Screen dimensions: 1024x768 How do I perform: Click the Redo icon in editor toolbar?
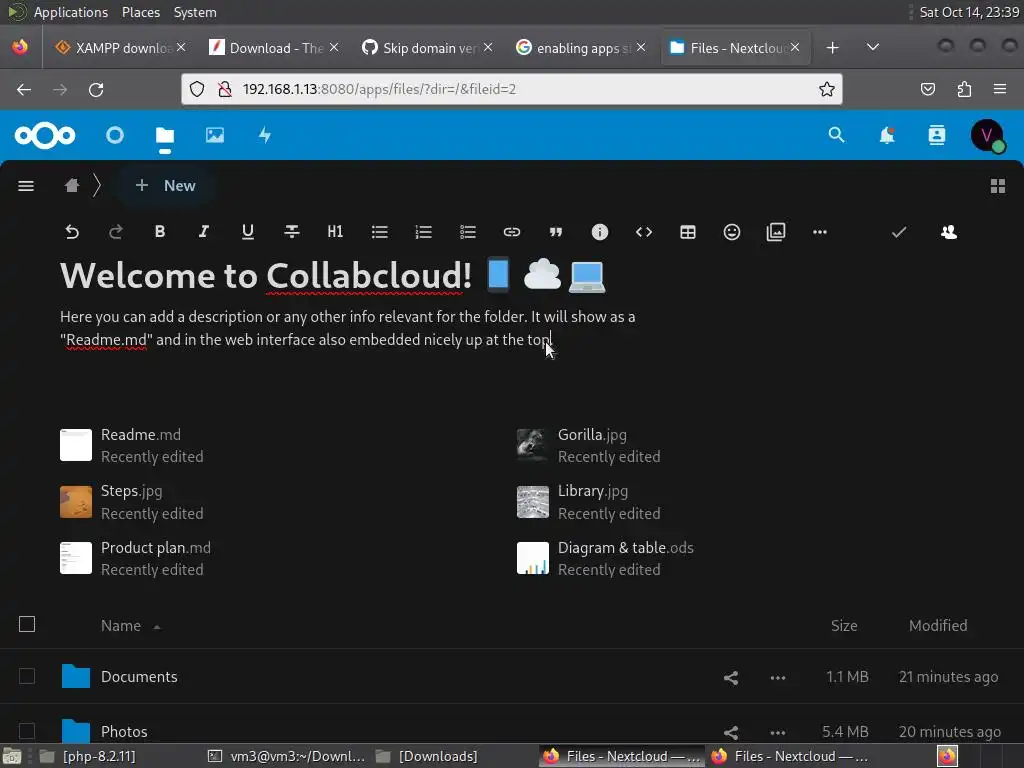[116, 232]
